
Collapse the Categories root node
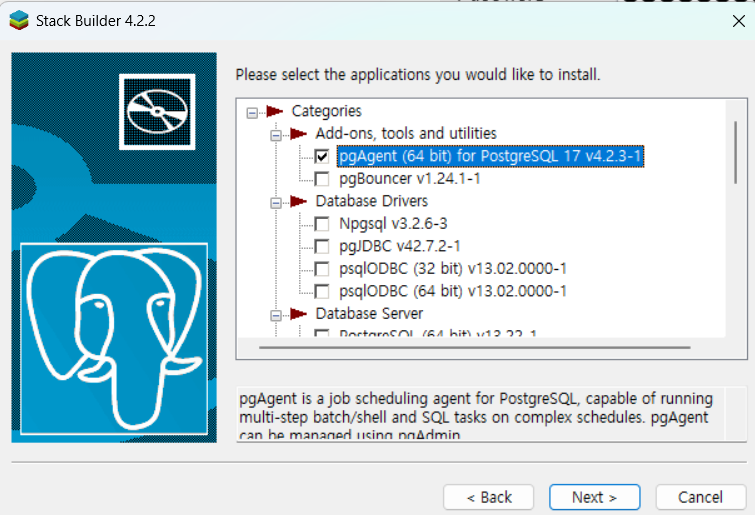[x=252, y=113]
